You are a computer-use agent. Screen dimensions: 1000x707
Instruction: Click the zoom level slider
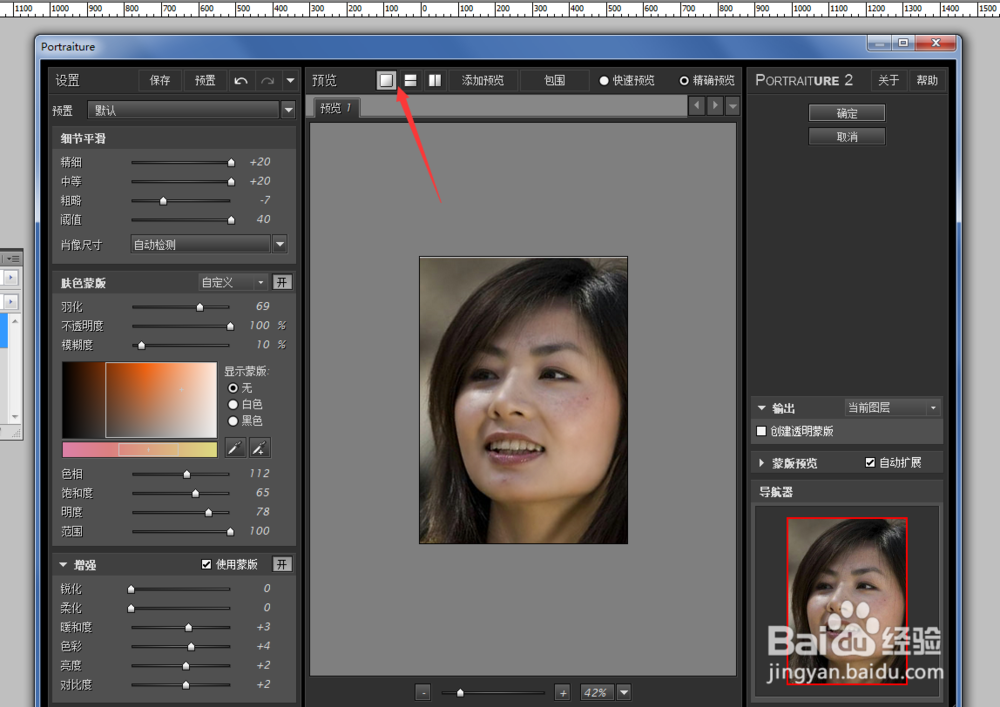point(493,692)
